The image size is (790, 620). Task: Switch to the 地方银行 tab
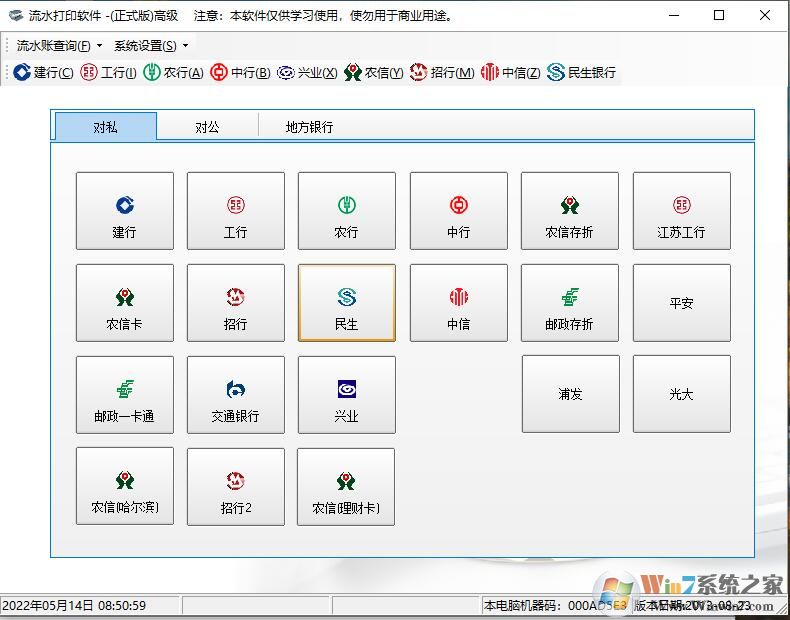tap(309, 126)
